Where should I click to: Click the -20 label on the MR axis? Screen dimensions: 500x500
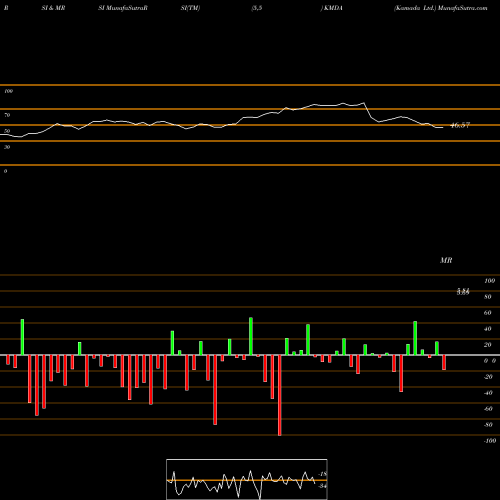click(x=488, y=377)
